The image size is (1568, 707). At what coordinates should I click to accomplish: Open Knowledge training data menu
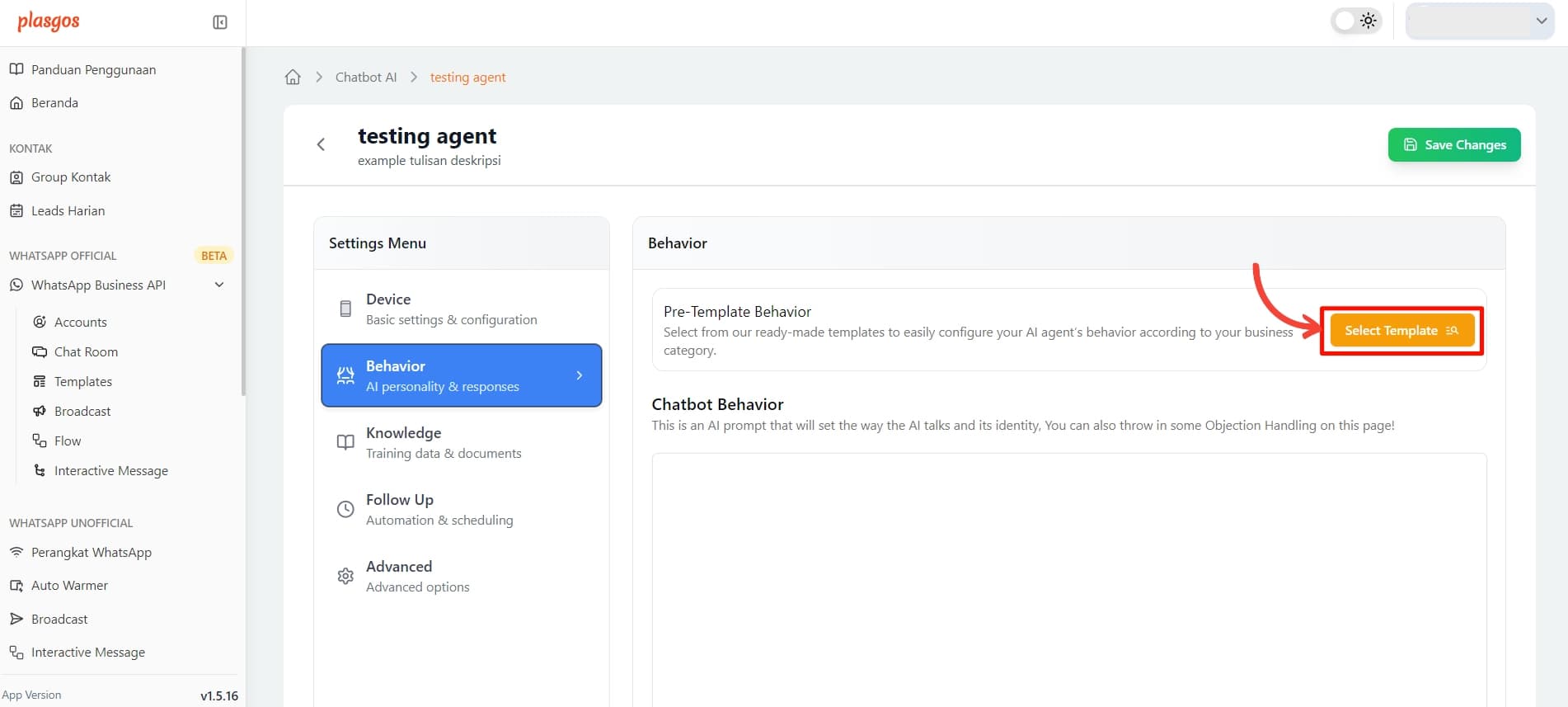coord(462,442)
